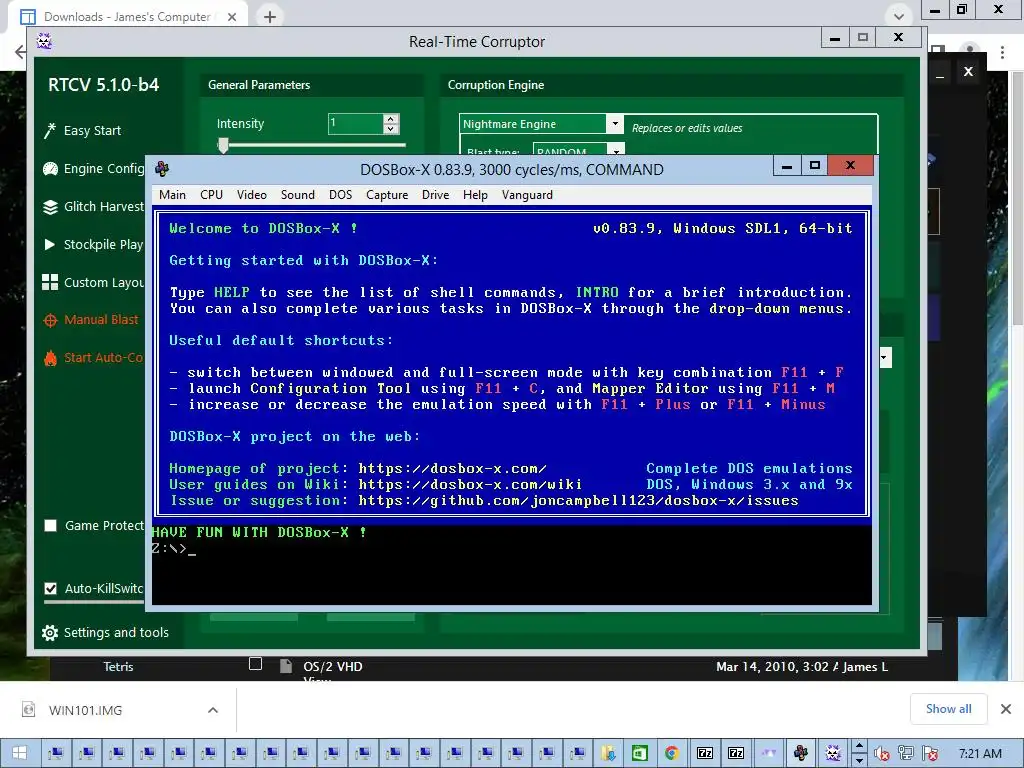1024x768 pixels.
Task: Click DOSBox-X title bar app icon
Action: coord(162,169)
